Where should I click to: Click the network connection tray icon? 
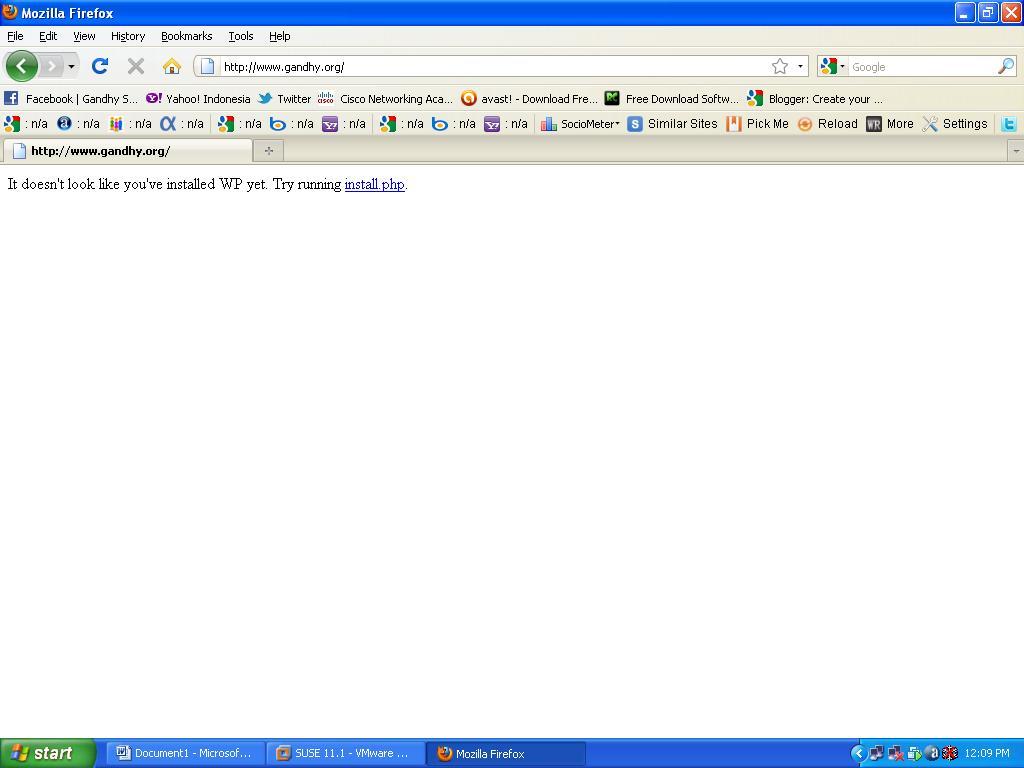coord(876,753)
